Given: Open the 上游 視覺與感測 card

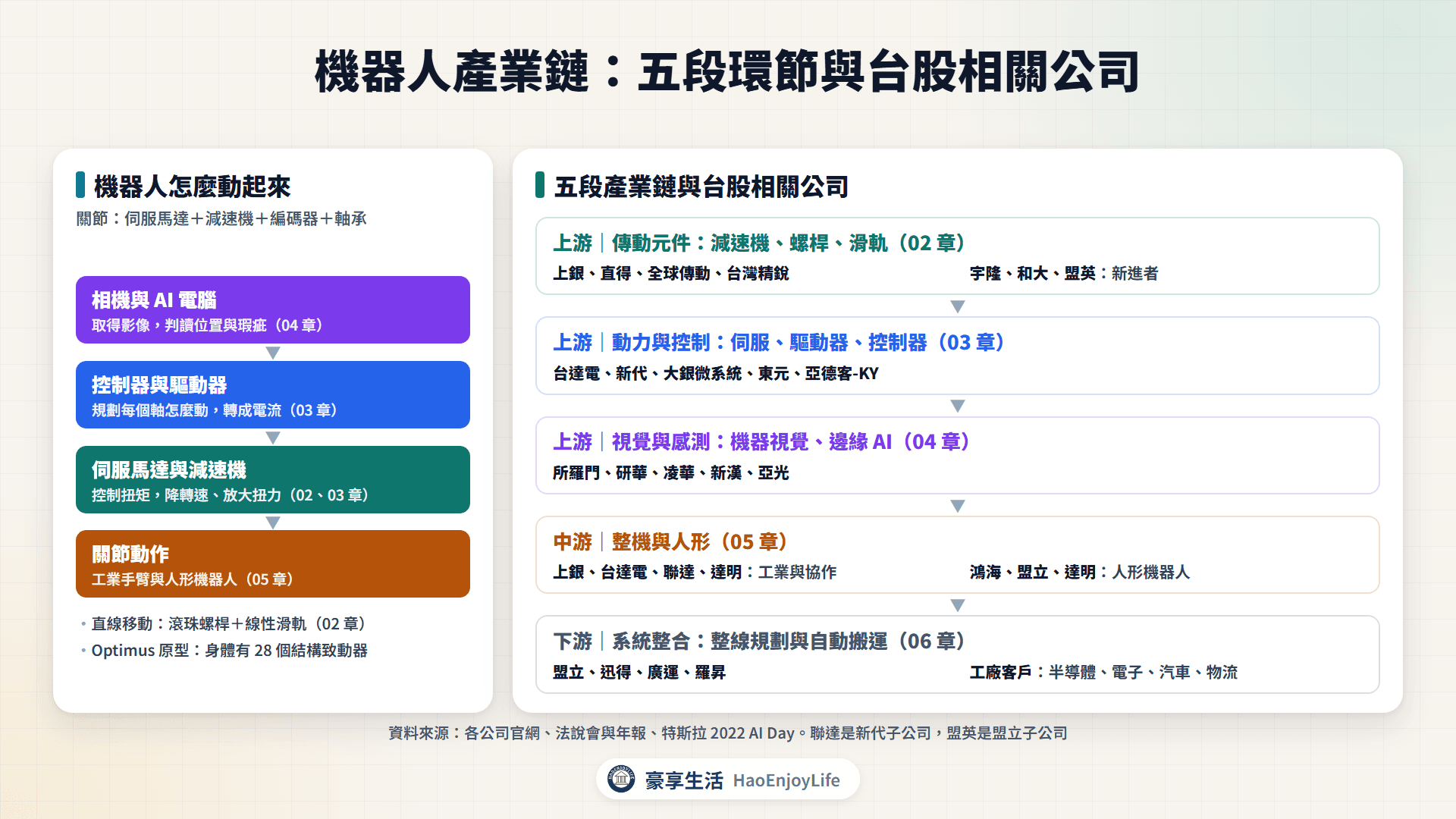Looking at the screenshot, I should coord(957,455).
